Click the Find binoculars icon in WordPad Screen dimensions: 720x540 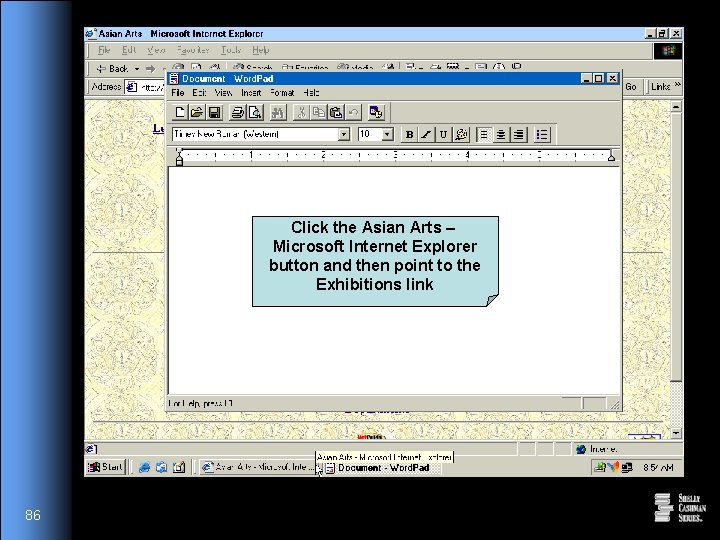click(278, 112)
